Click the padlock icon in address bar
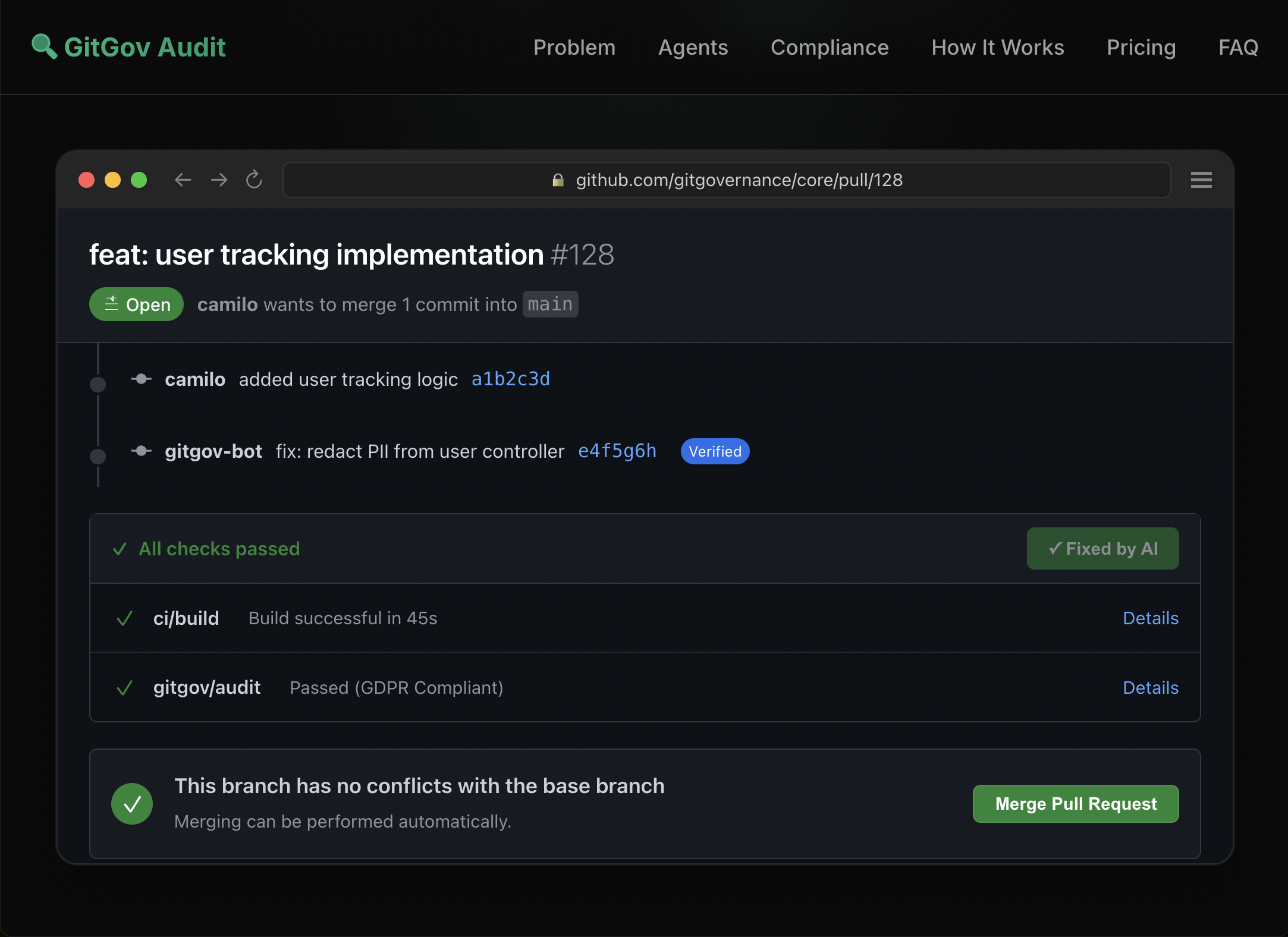The width and height of the screenshot is (1288, 937). coord(557,180)
